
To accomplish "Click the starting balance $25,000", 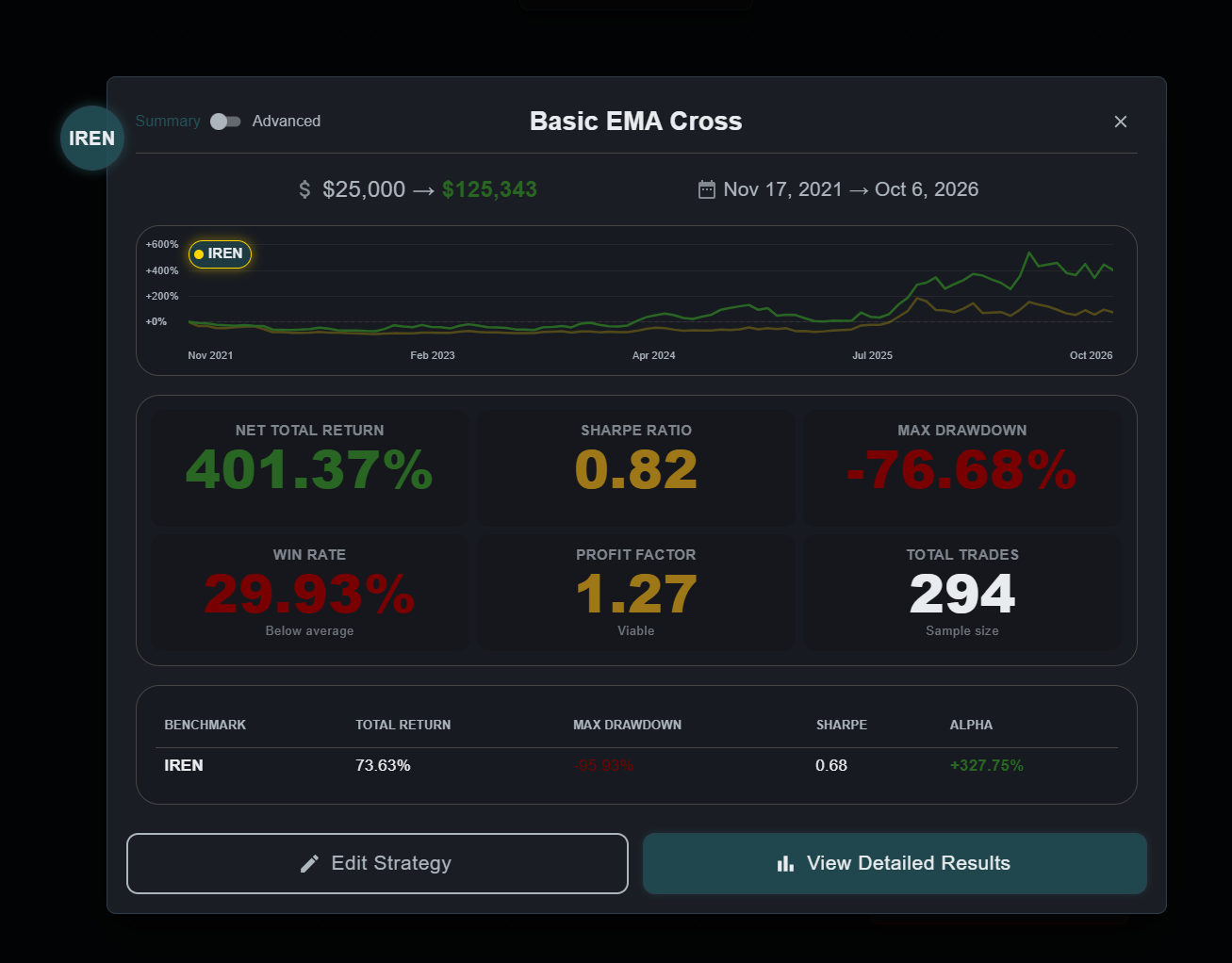I will tap(364, 189).
